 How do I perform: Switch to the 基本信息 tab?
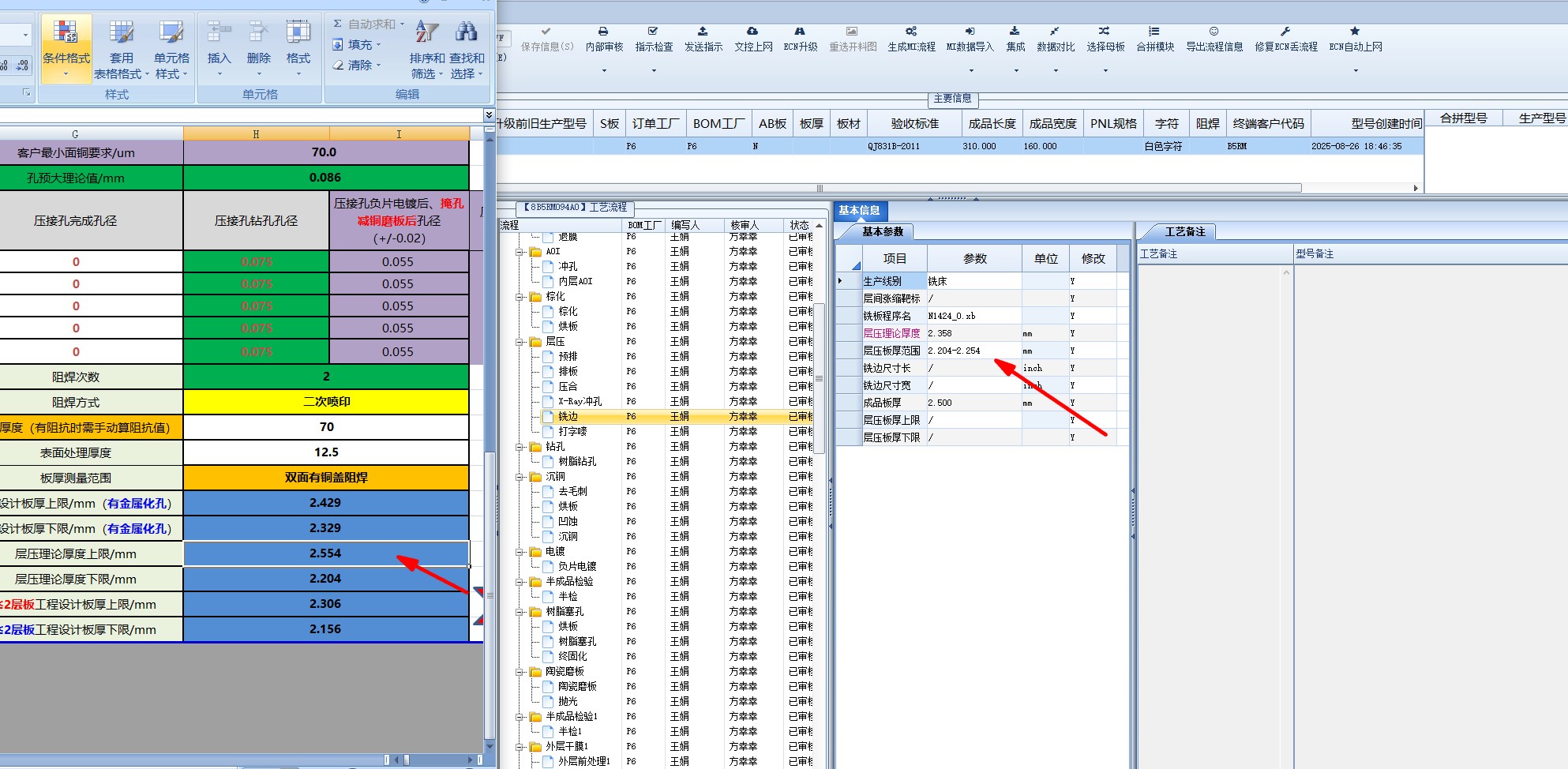(859, 211)
